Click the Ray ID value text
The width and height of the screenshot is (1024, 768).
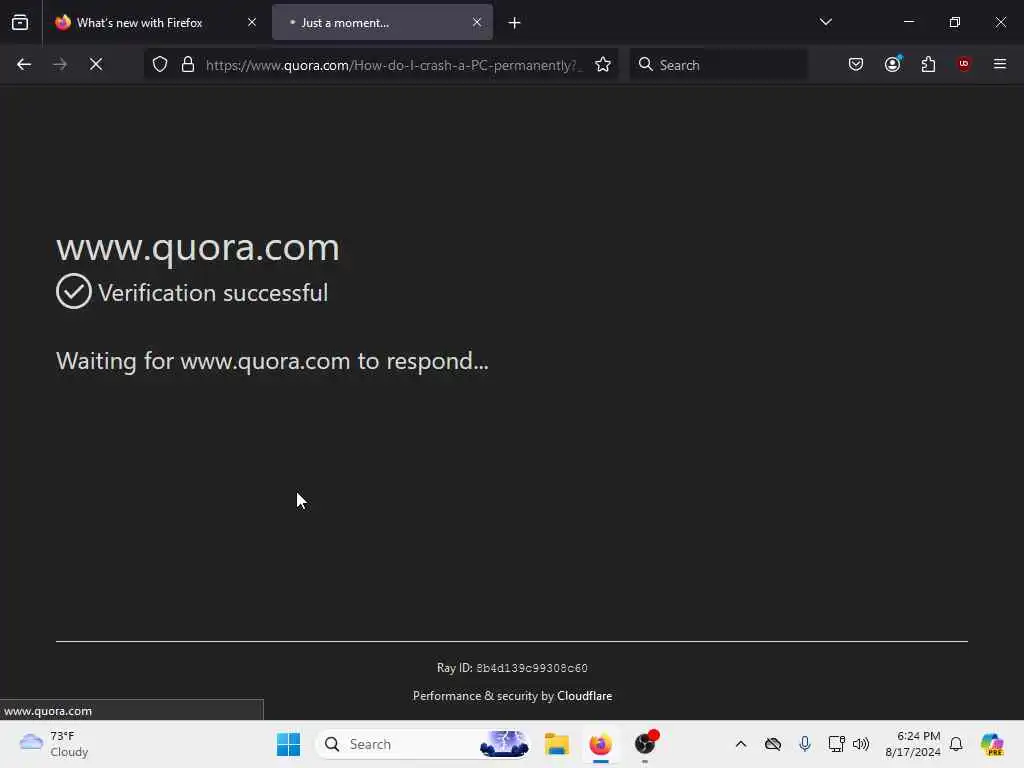[x=532, y=668]
